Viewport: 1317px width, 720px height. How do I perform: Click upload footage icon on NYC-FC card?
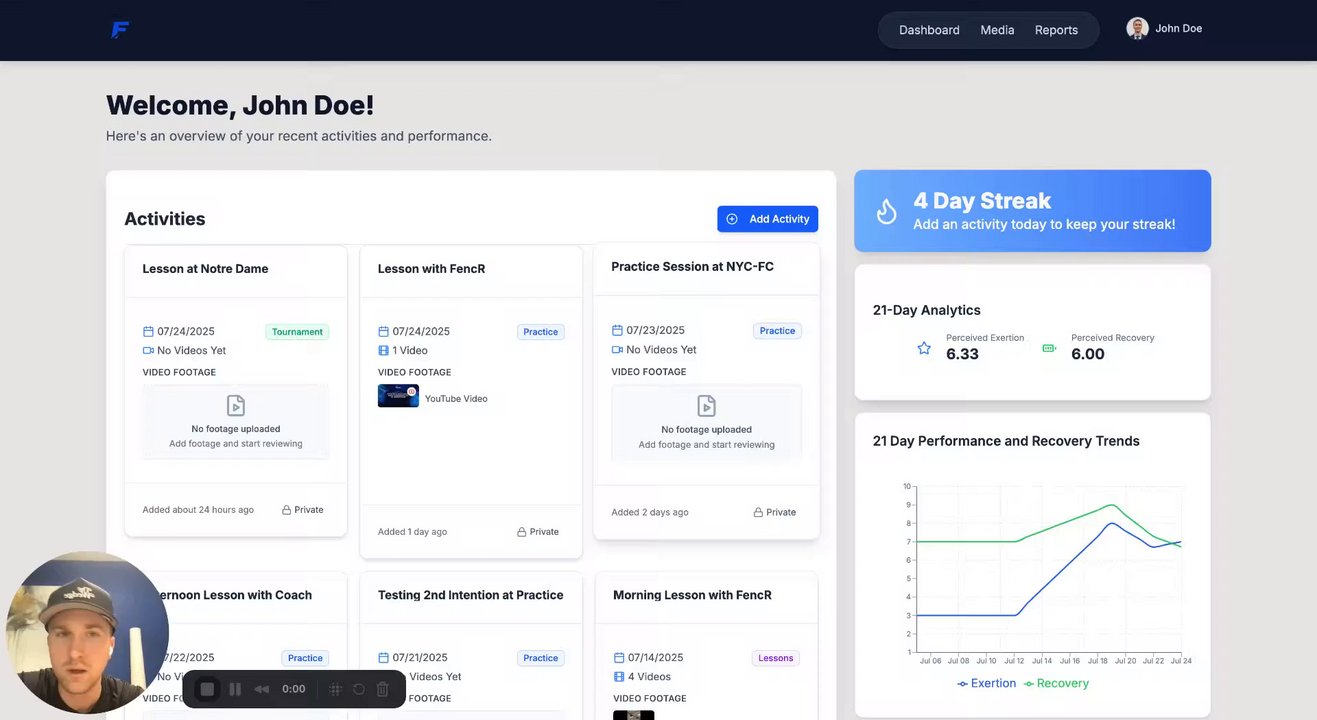(706, 405)
